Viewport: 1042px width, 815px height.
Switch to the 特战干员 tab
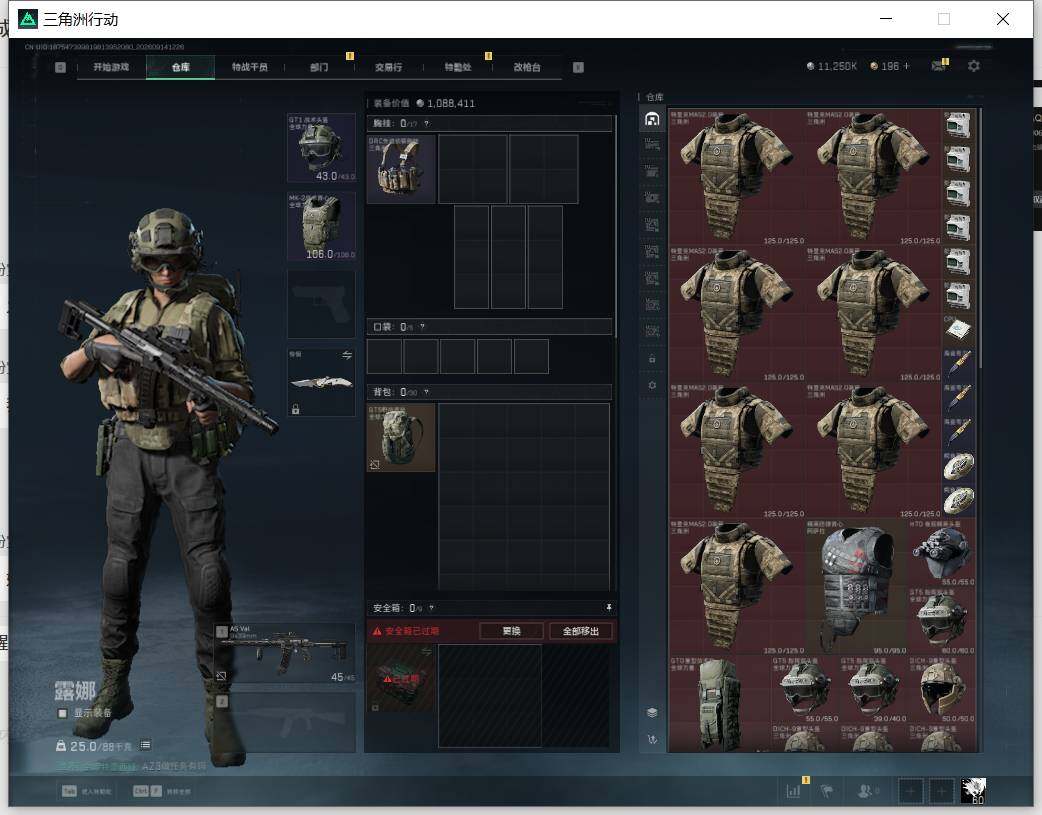[250, 67]
